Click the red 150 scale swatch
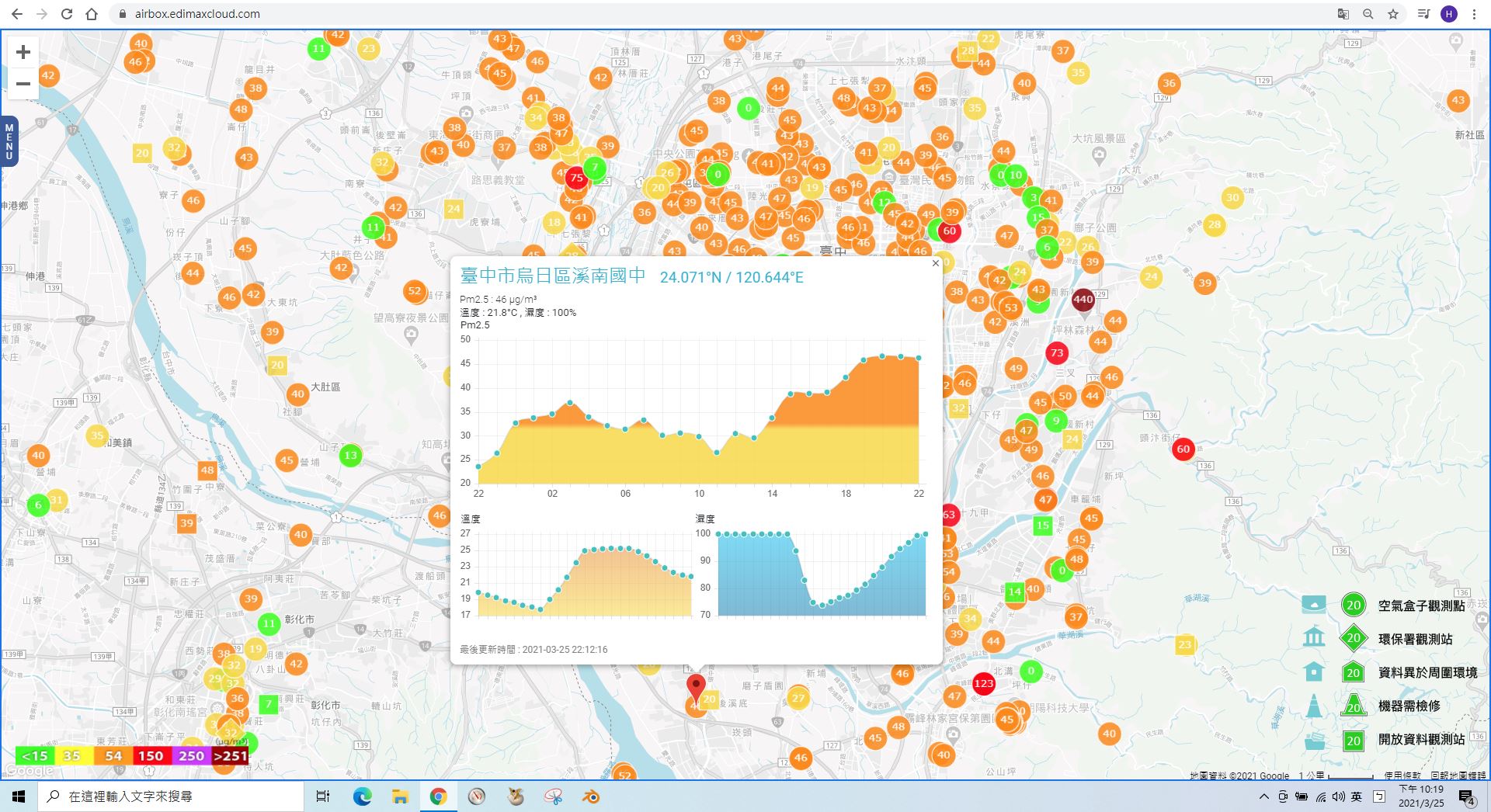 pos(151,755)
